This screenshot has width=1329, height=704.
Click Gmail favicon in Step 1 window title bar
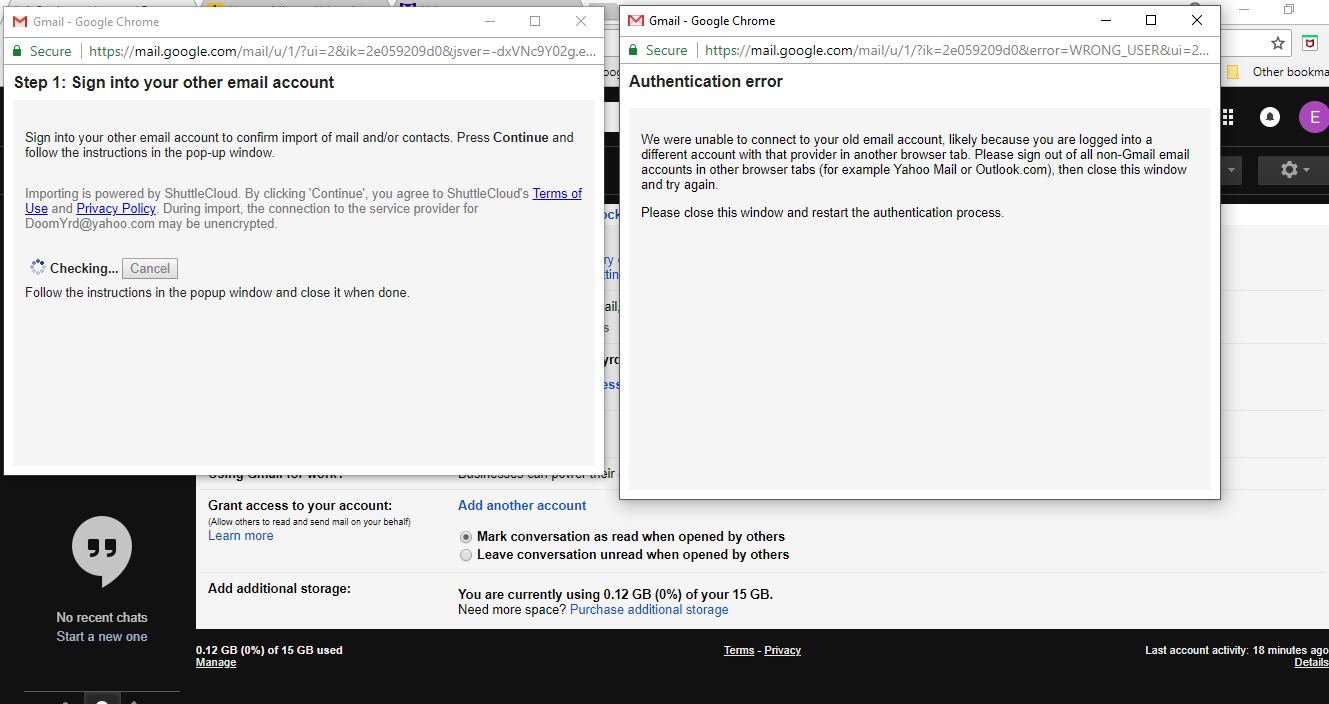point(19,21)
